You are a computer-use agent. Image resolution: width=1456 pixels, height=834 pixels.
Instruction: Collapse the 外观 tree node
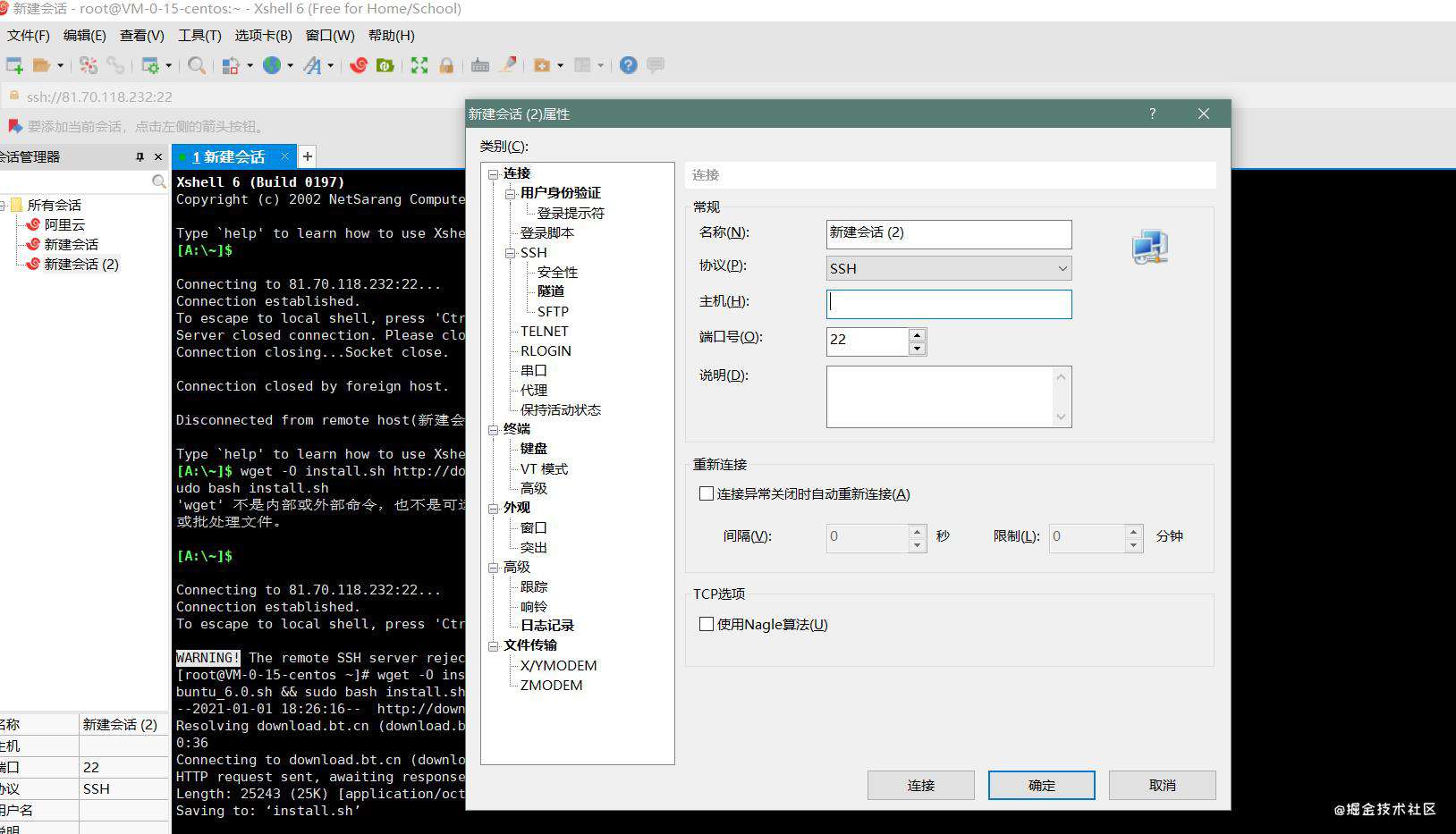pos(493,508)
